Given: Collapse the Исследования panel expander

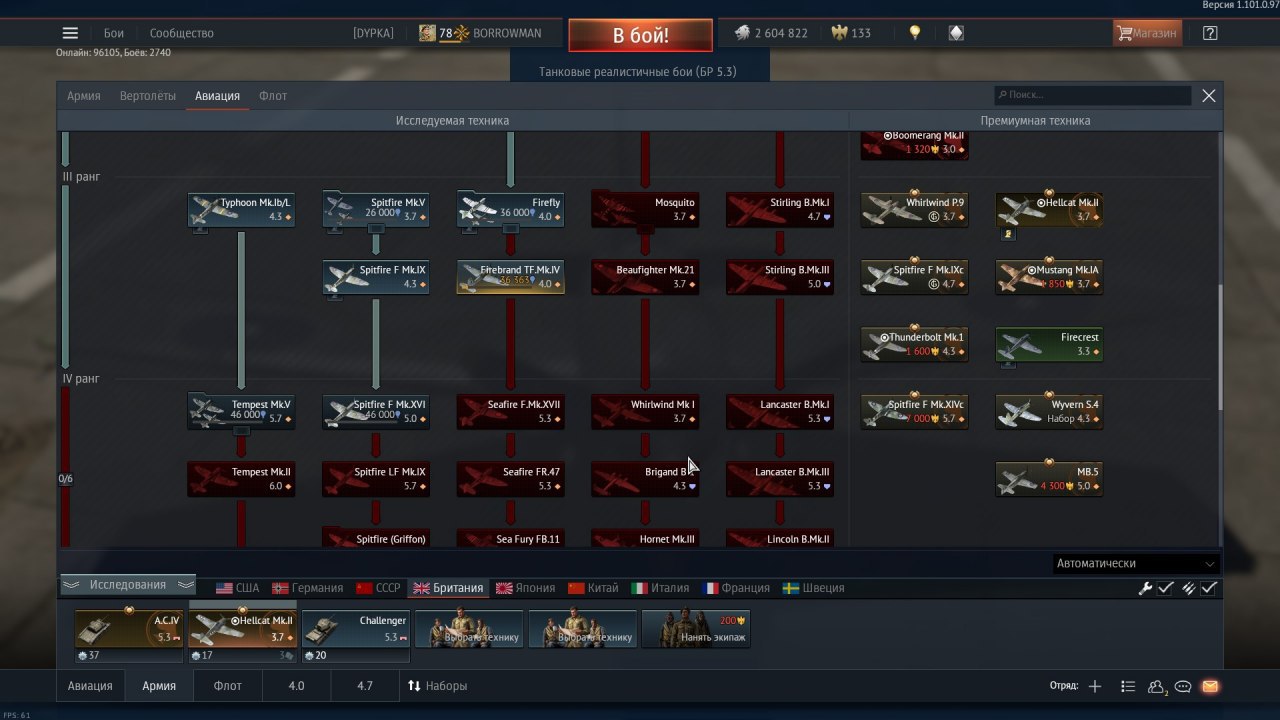Looking at the screenshot, I should (128, 585).
